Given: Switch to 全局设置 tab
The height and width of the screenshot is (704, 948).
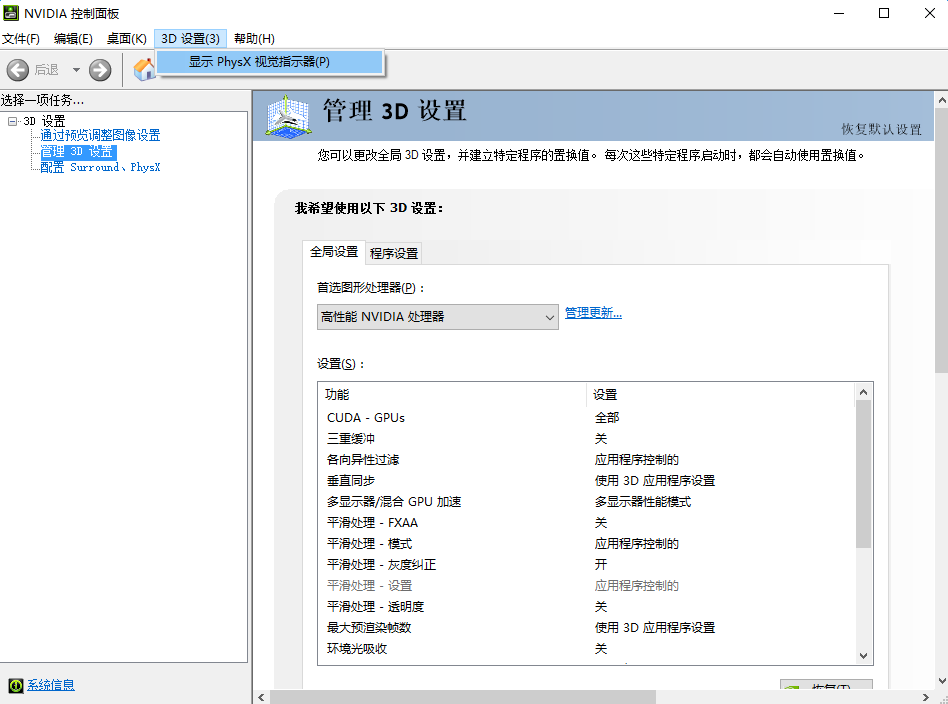Looking at the screenshot, I should 334,252.
